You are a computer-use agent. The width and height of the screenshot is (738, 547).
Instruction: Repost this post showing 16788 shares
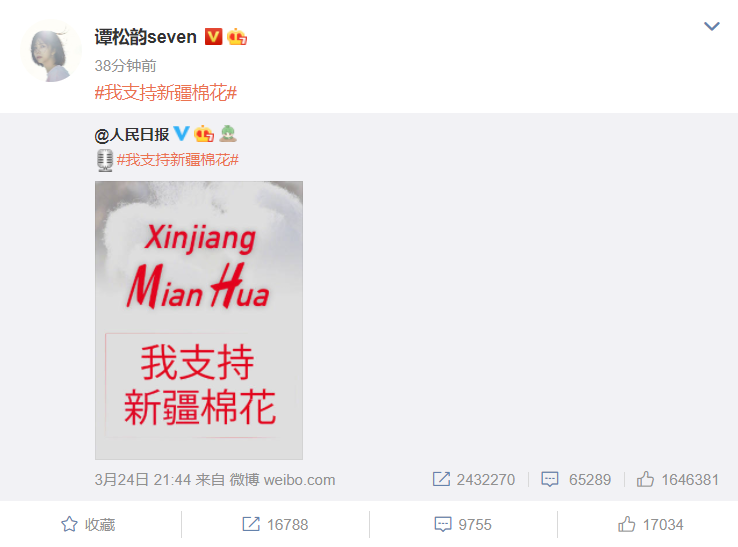coord(275,524)
